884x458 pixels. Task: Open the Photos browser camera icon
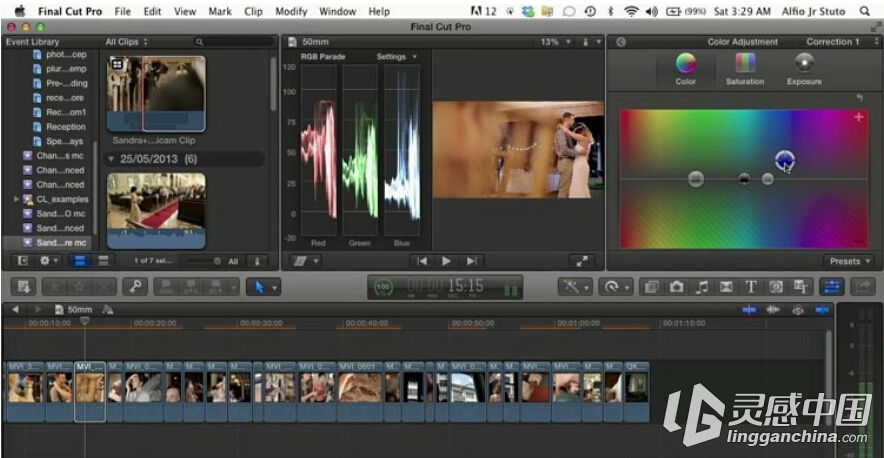(676, 287)
